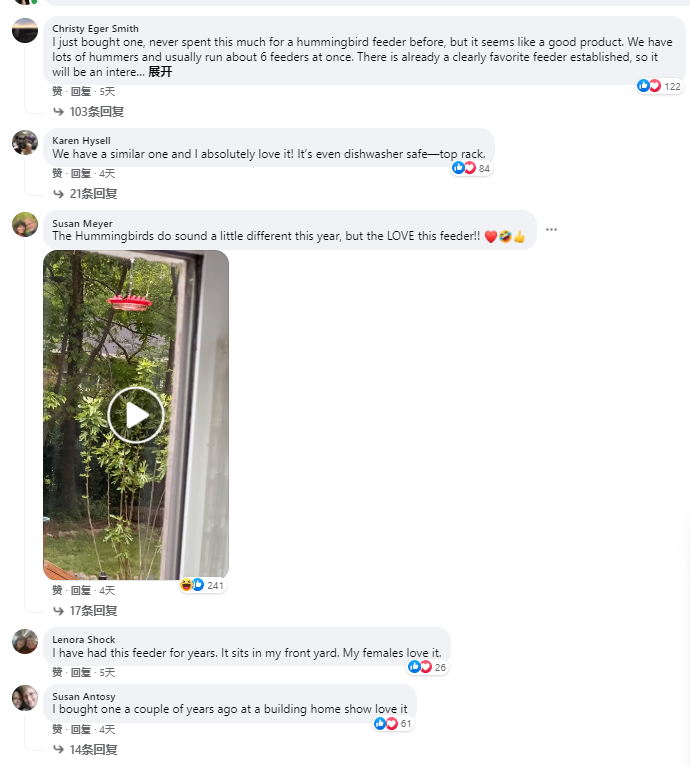
Task: Play Susan Meyer's hummingbird feeder video
Action: pos(136,415)
